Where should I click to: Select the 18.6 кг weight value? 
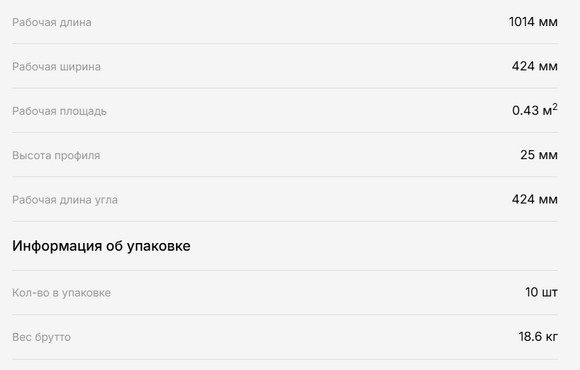coord(538,337)
